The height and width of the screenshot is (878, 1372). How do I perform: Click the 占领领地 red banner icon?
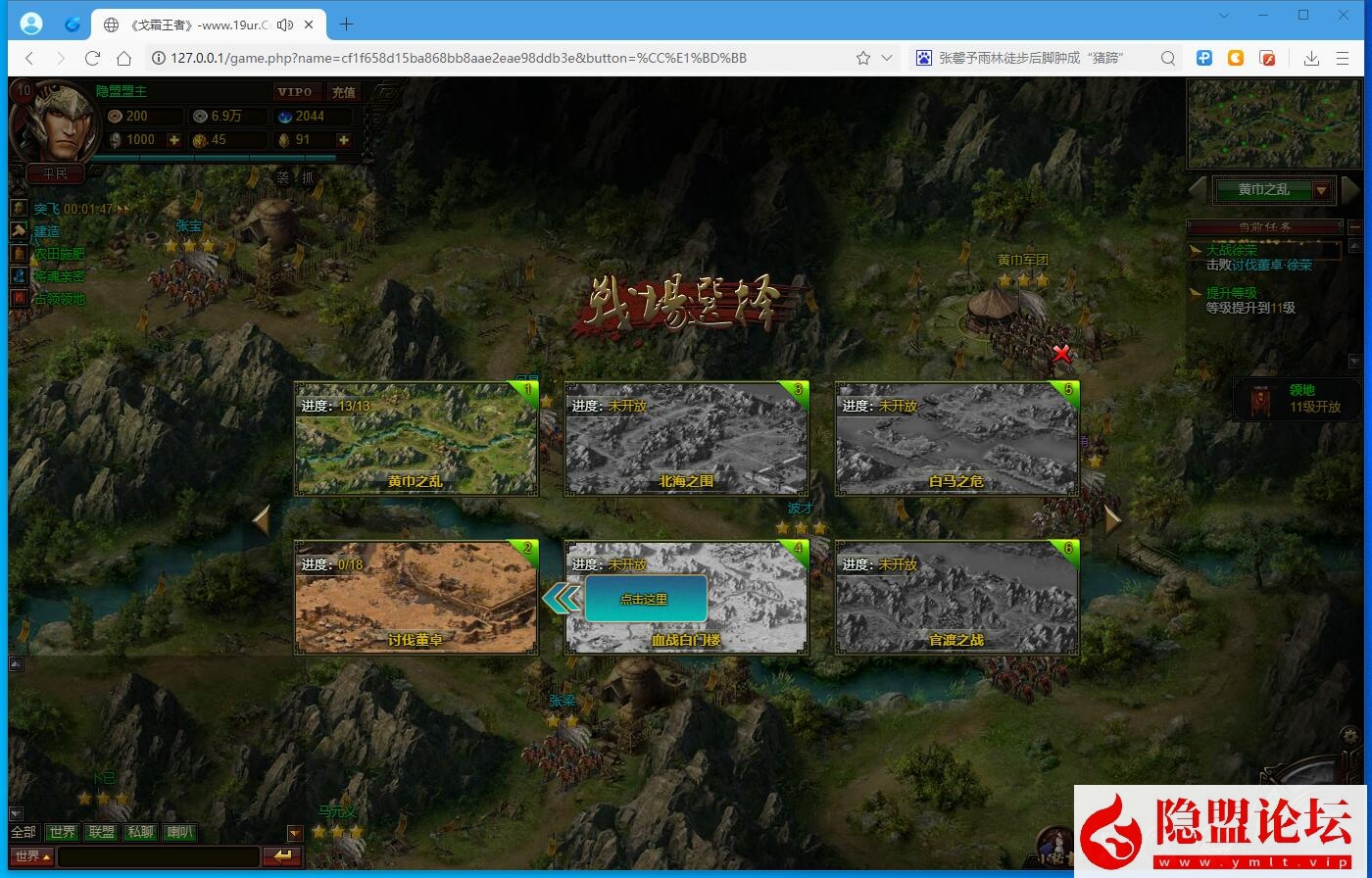pyautogui.click(x=19, y=299)
